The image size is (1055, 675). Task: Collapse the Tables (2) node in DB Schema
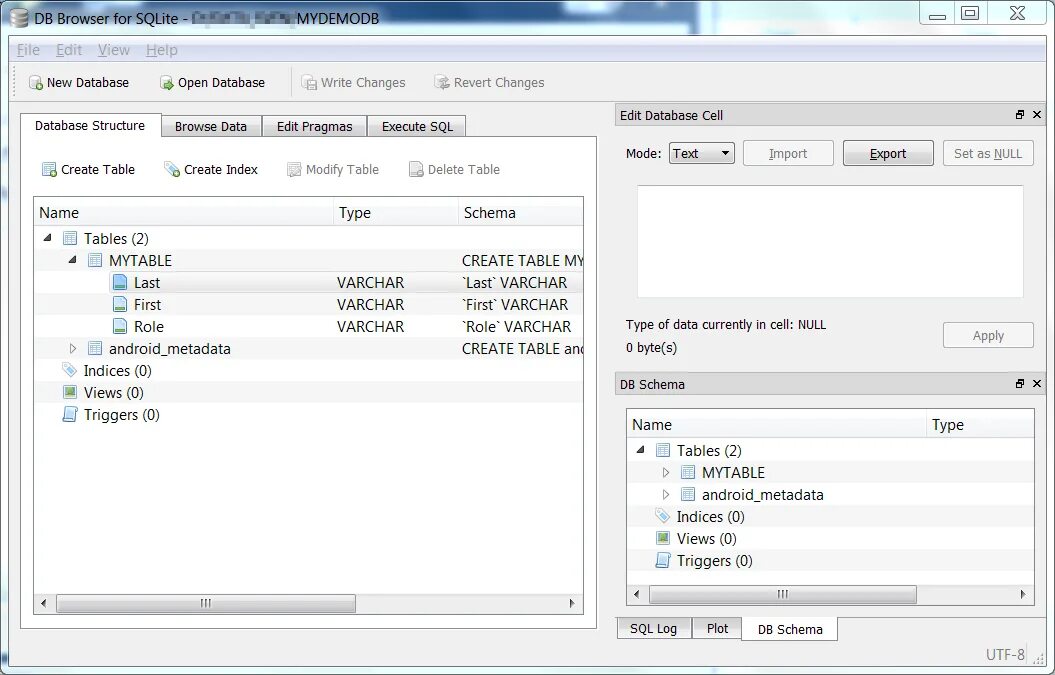[x=641, y=450]
